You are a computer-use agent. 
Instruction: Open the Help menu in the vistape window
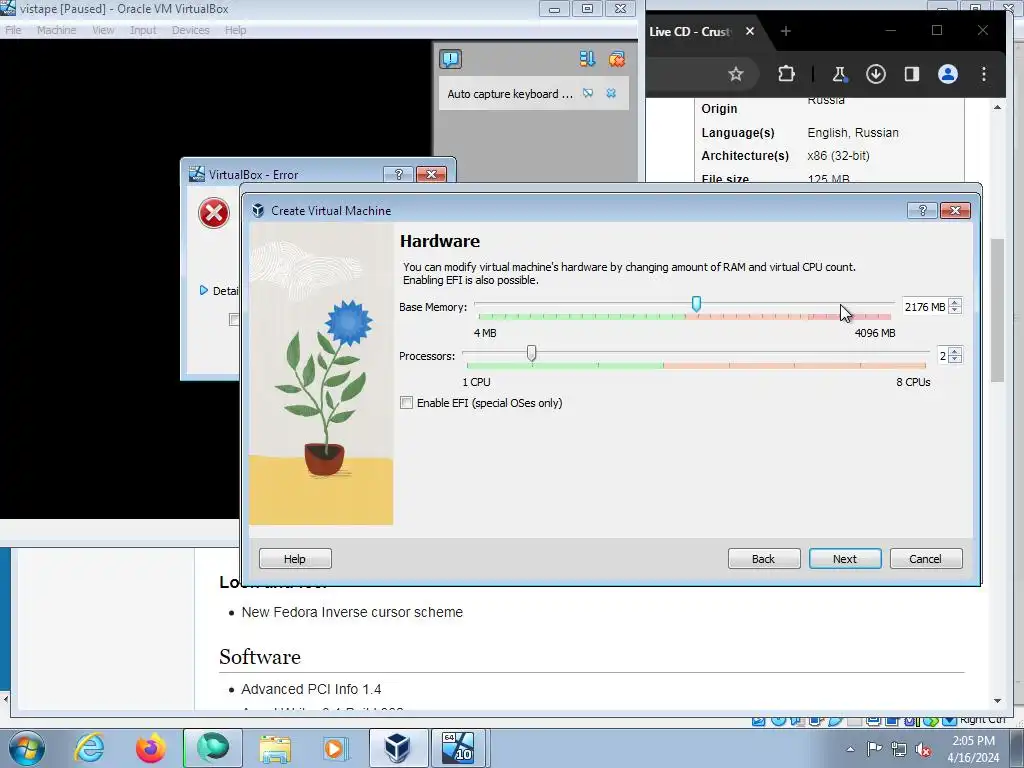tap(236, 30)
